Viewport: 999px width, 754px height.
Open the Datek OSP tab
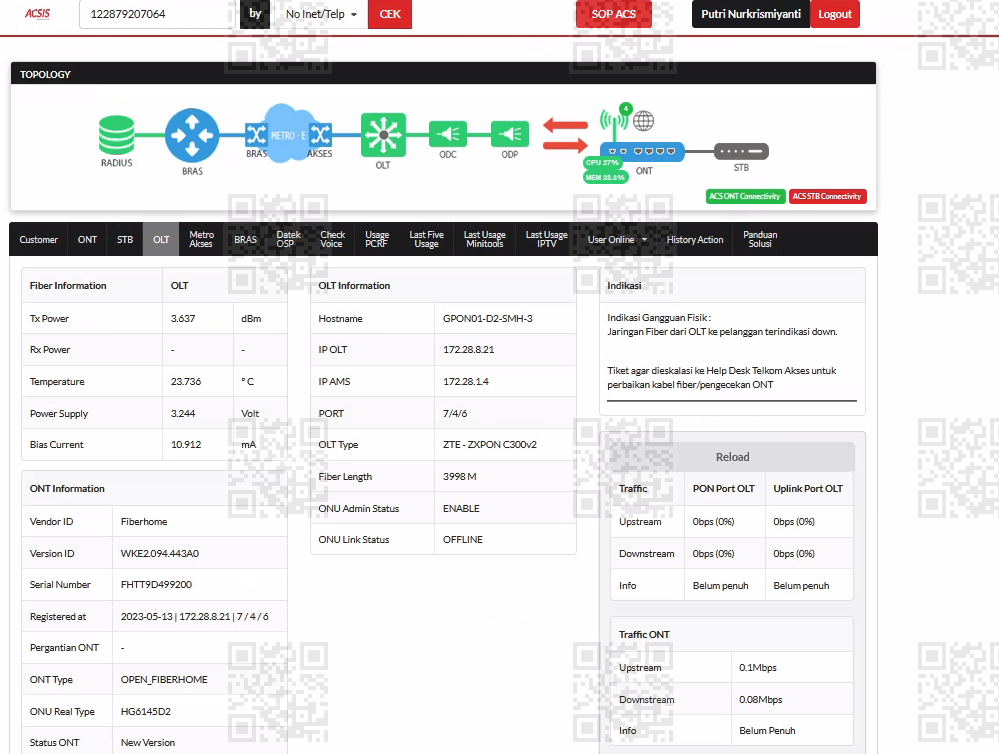click(x=288, y=240)
